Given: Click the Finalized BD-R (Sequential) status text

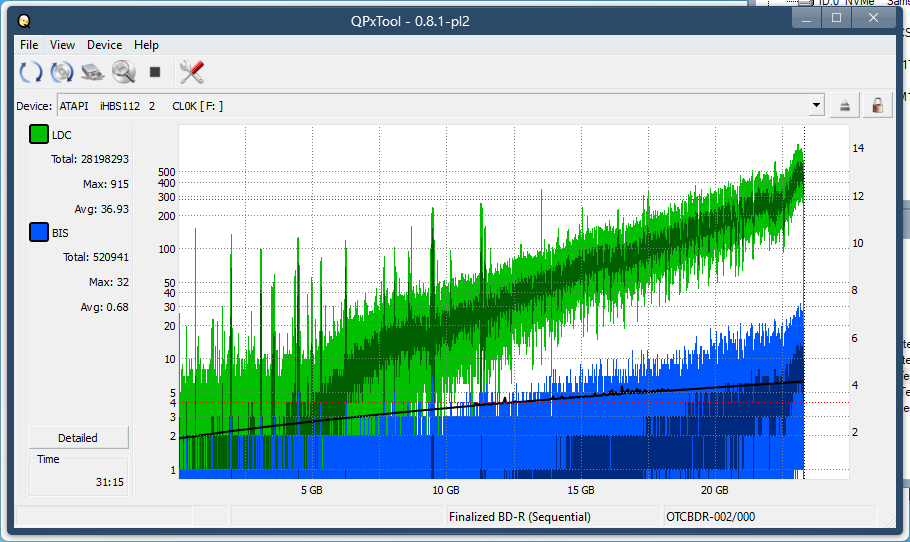Looking at the screenshot, I should point(520,516).
